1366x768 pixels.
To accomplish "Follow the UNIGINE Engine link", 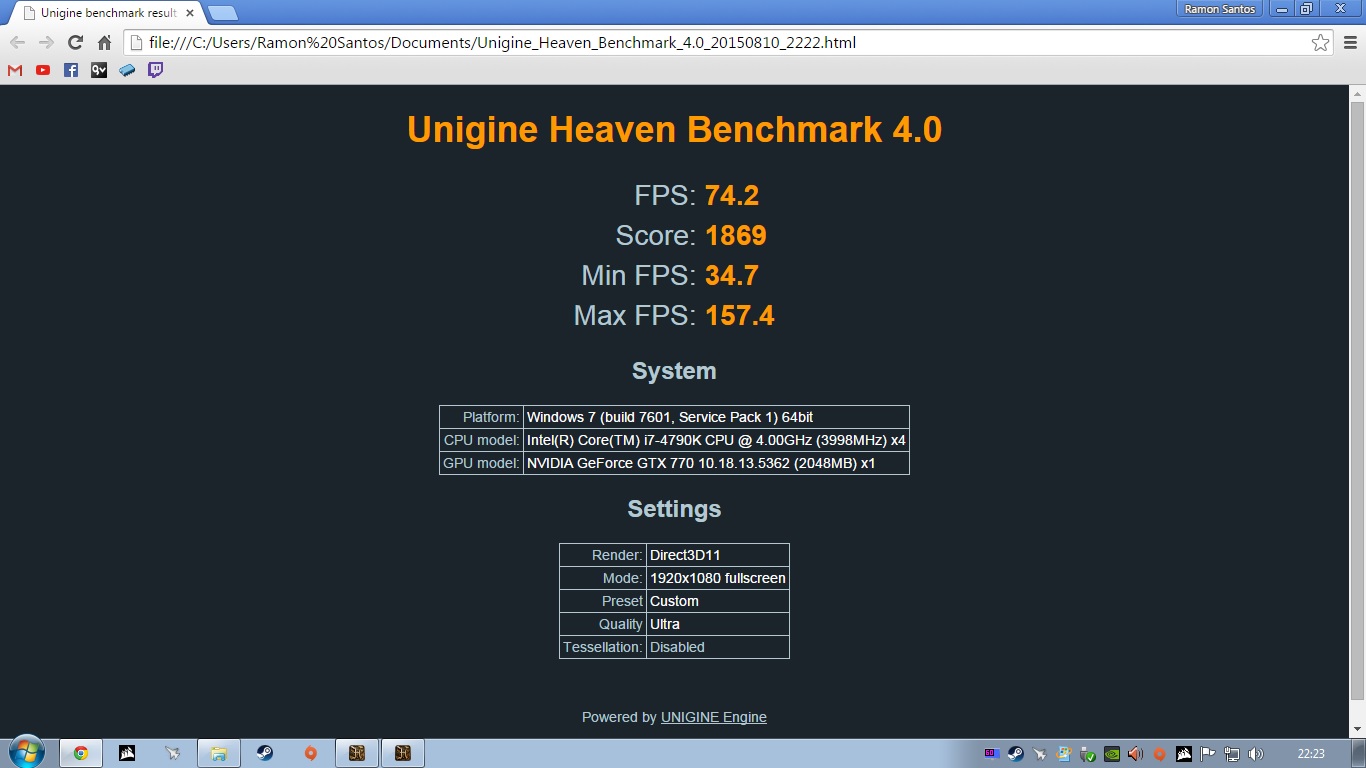I will [x=714, y=717].
